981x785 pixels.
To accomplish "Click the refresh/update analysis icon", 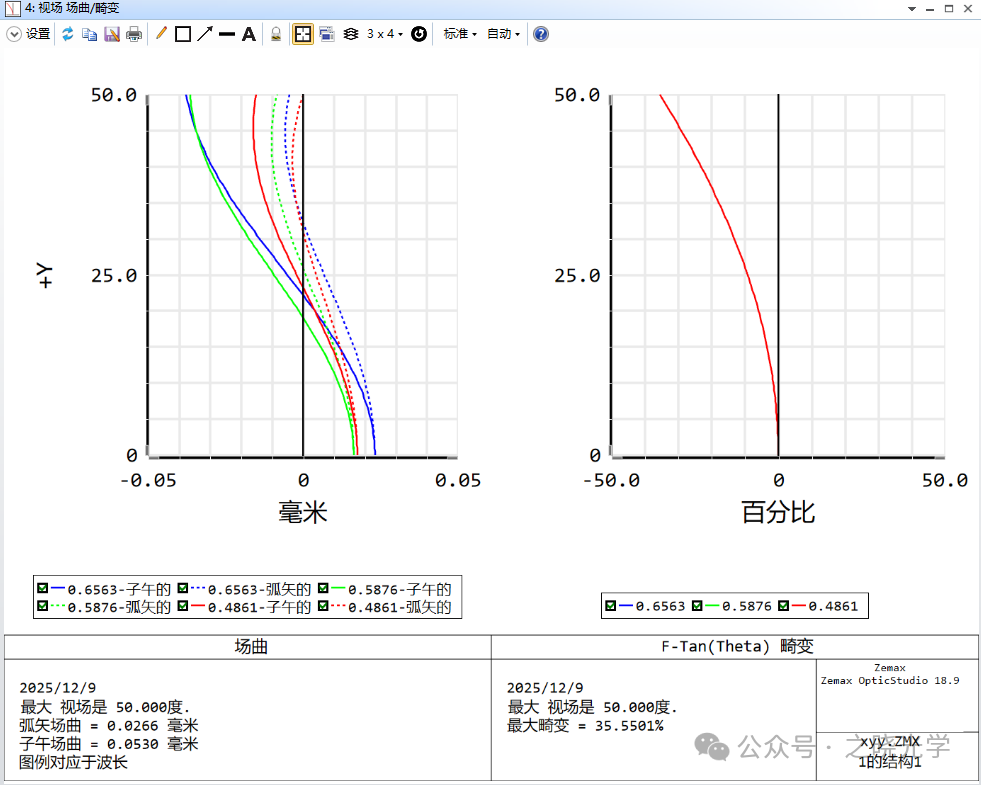I will (68, 34).
